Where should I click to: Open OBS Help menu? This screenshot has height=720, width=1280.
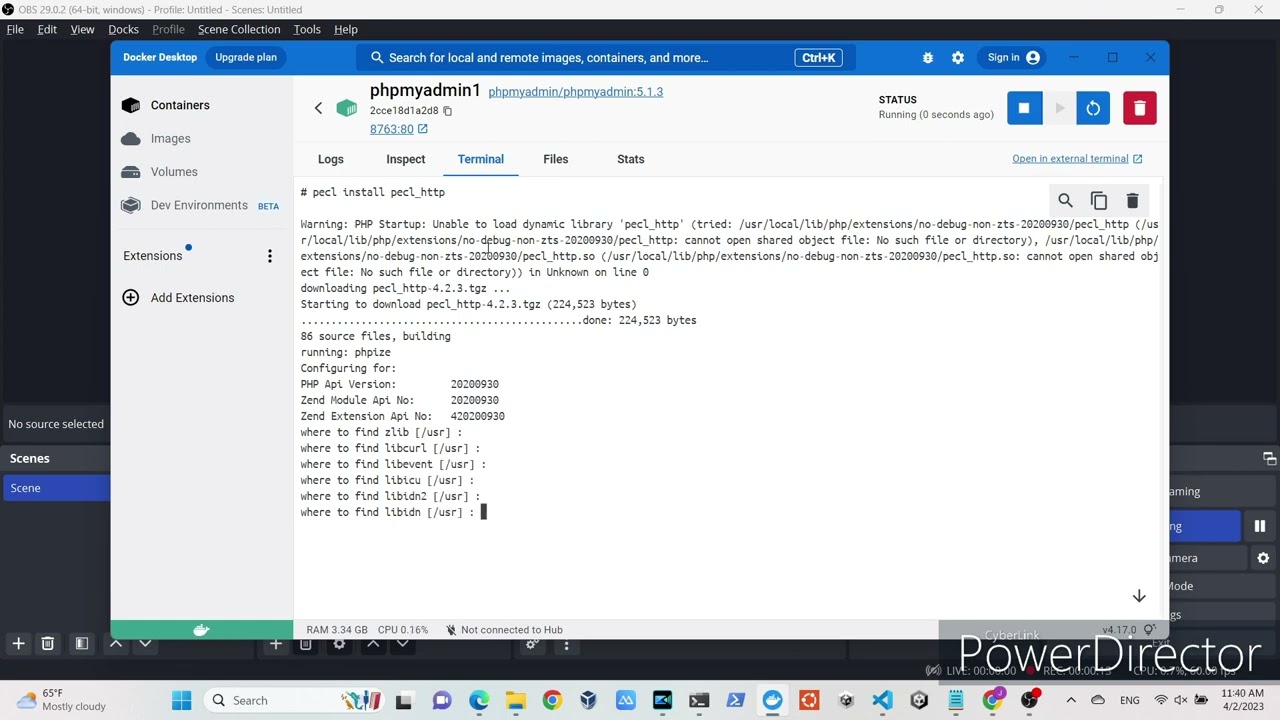346,30
